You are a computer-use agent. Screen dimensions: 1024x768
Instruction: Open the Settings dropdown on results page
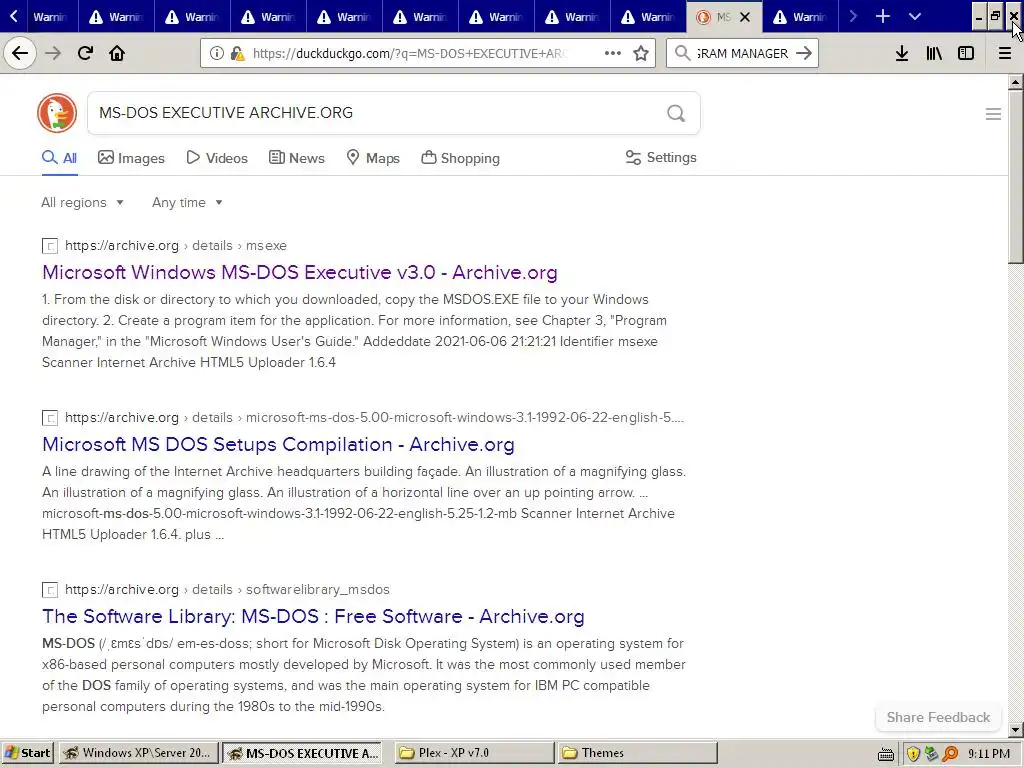pos(661,157)
